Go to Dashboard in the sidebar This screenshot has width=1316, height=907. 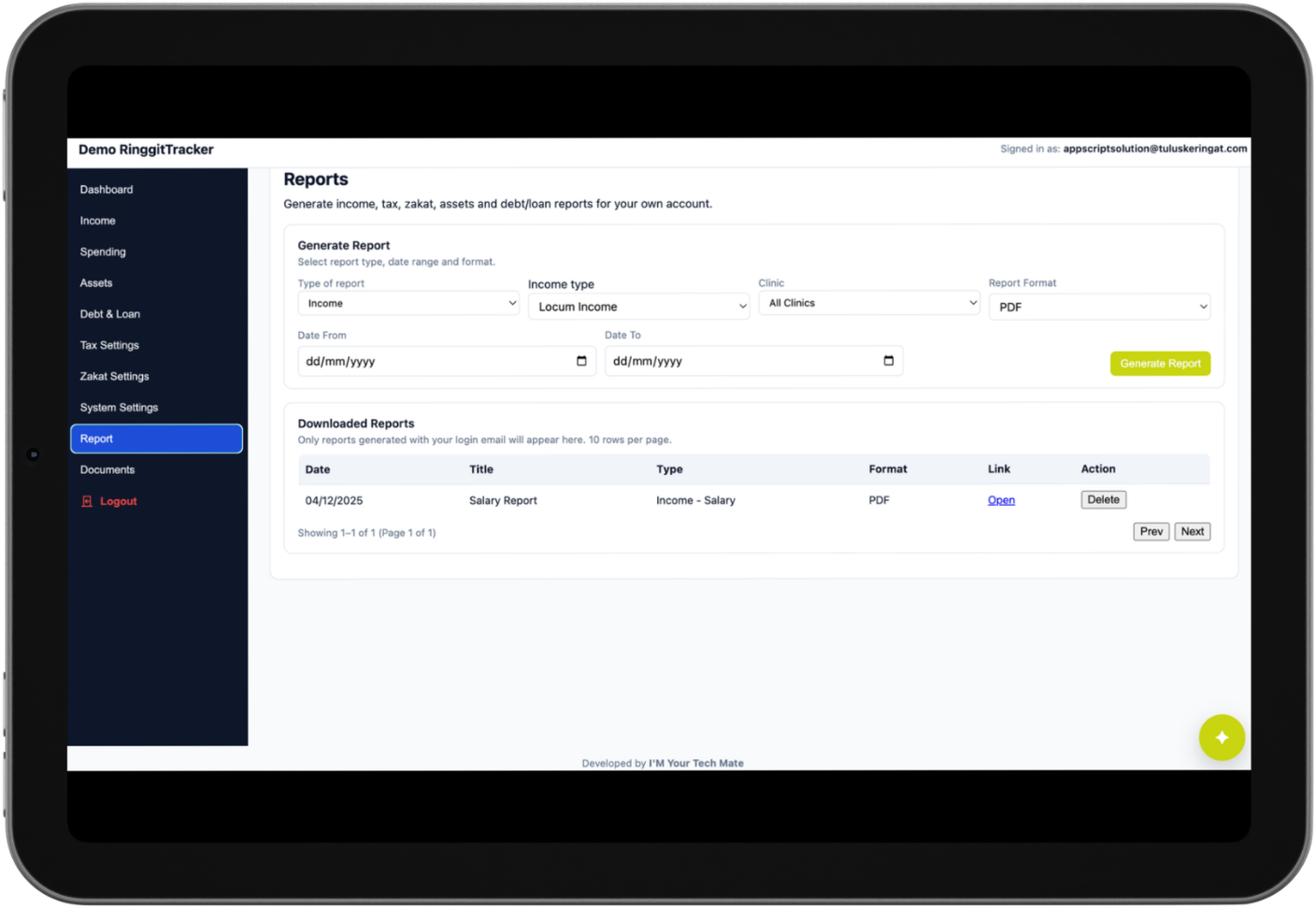107,190
